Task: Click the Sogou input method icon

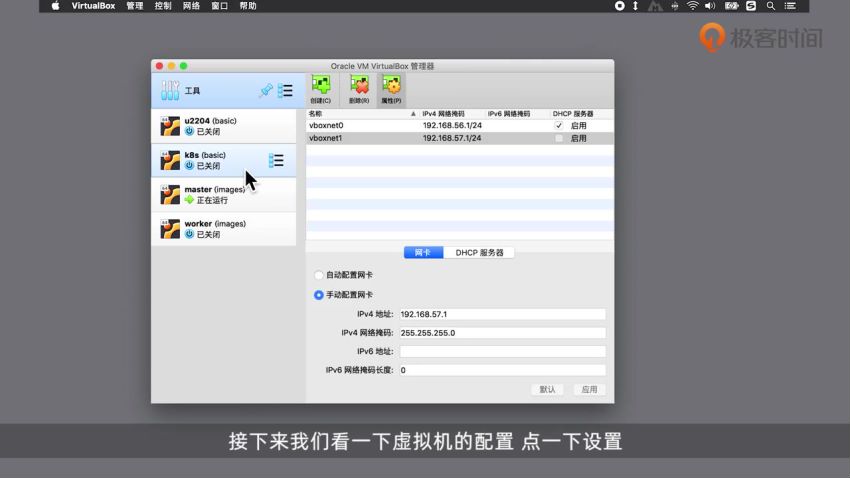Action: tap(751, 6)
